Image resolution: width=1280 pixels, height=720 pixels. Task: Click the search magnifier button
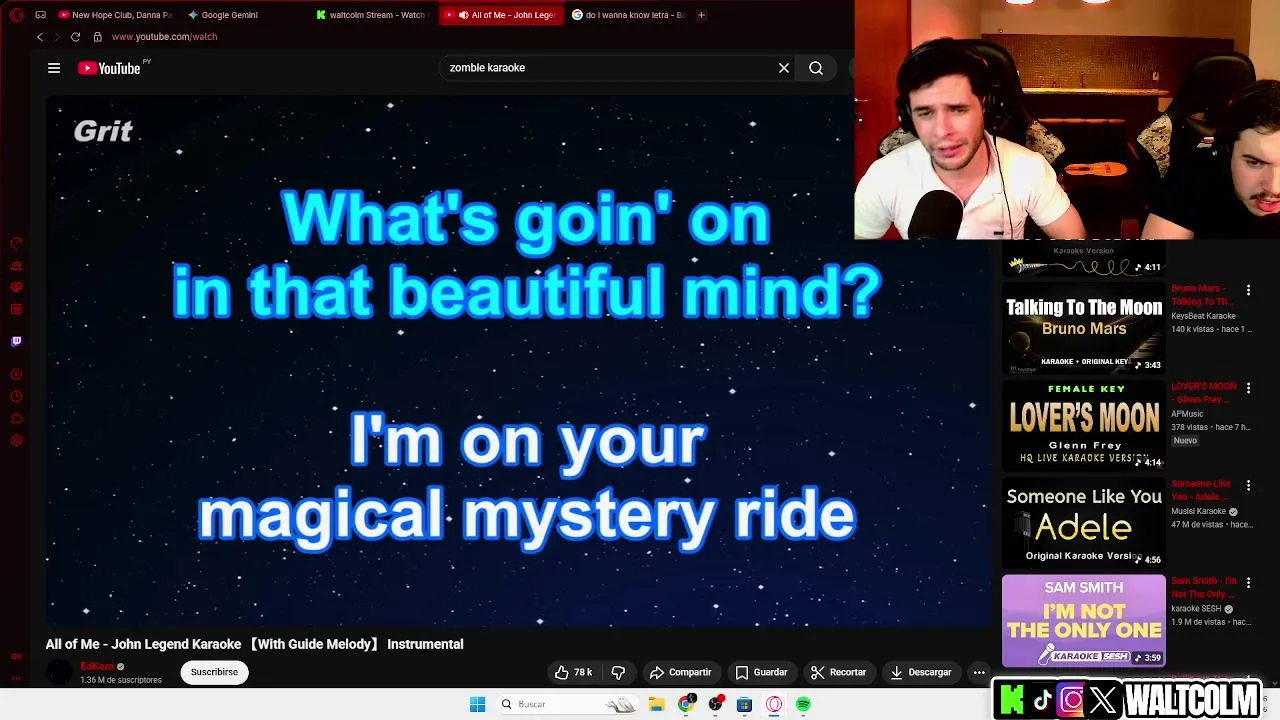pyautogui.click(x=816, y=68)
